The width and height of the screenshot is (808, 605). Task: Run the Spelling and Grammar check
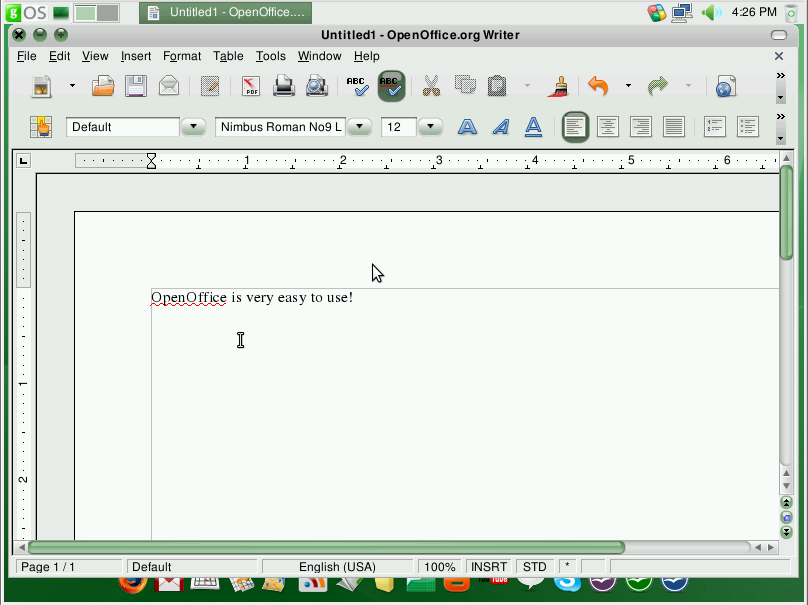(358, 86)
